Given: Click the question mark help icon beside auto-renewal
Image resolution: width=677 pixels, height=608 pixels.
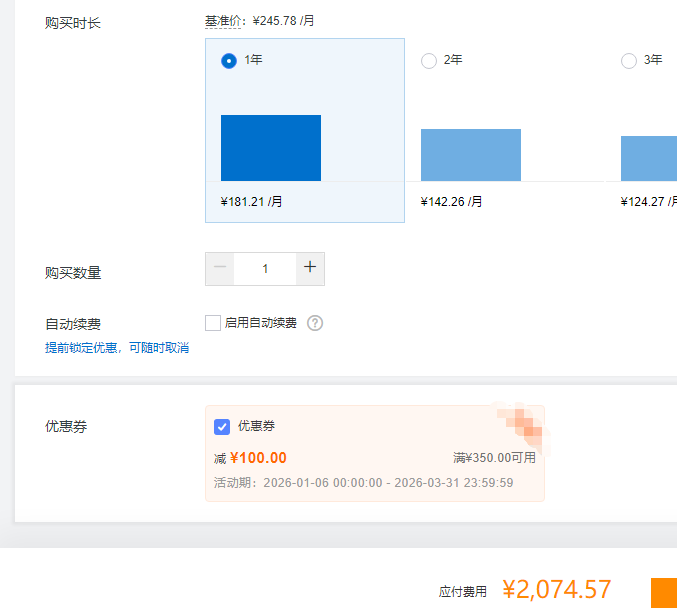Looking at the screenshot, I should (x=315, y=323).
